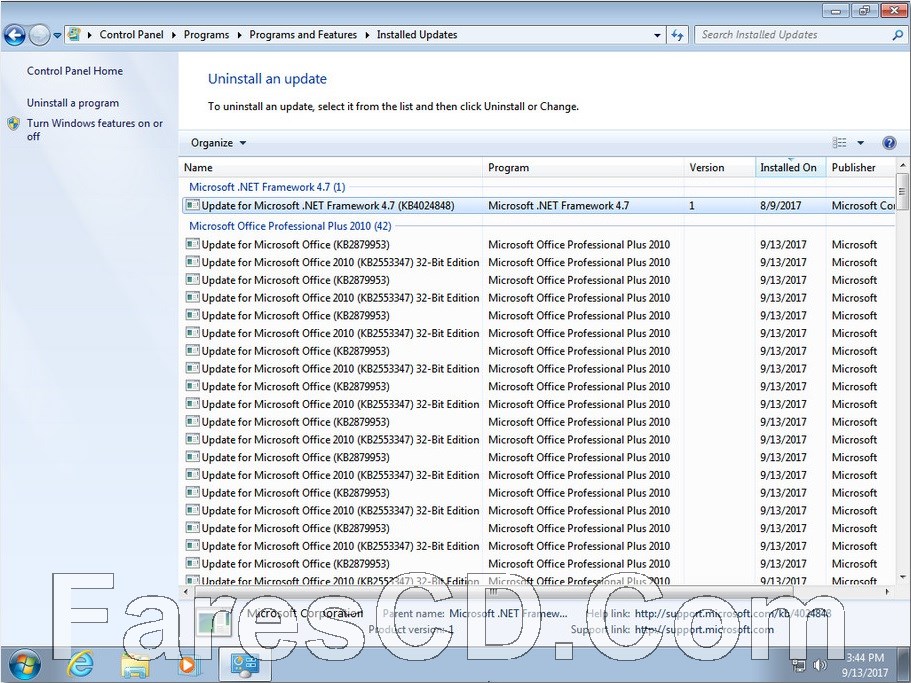Select the KB4024848 .NET Framework update row
The width and height of the screenshot is (911, 683).
click(538, 206)
